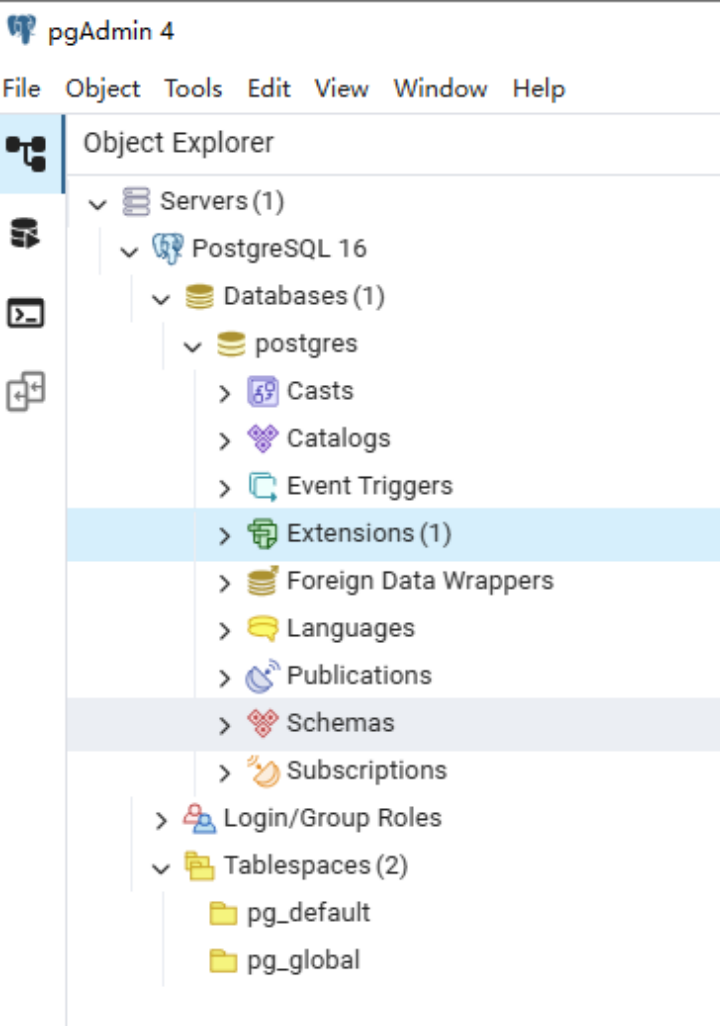Viewport: 720px width, 1026px height.
Task: Open the File menu
Action: [21, 88]
